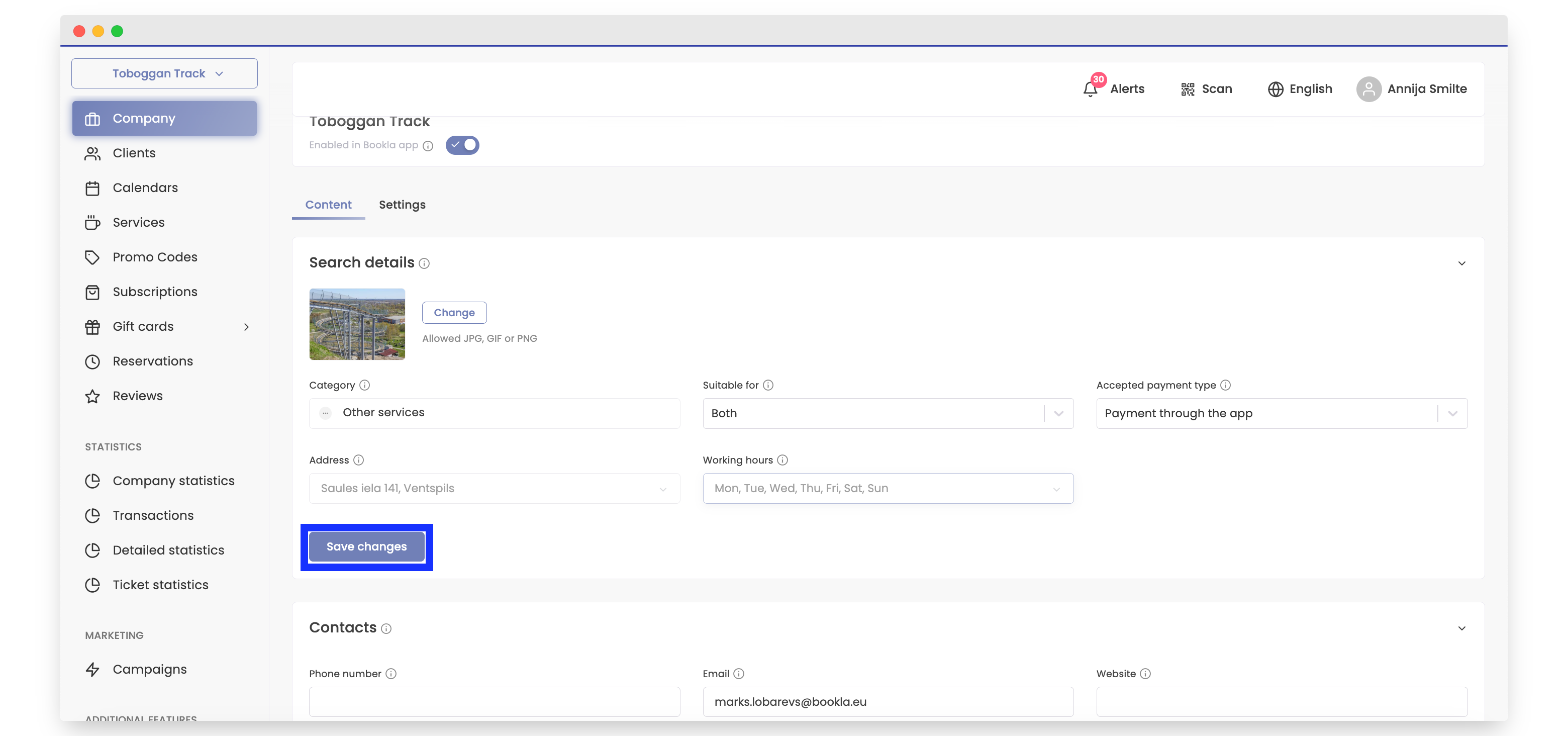This screenshot has height=736, width=1568.
Task: Click info icon next to Search details
Action: pos(424,263)
